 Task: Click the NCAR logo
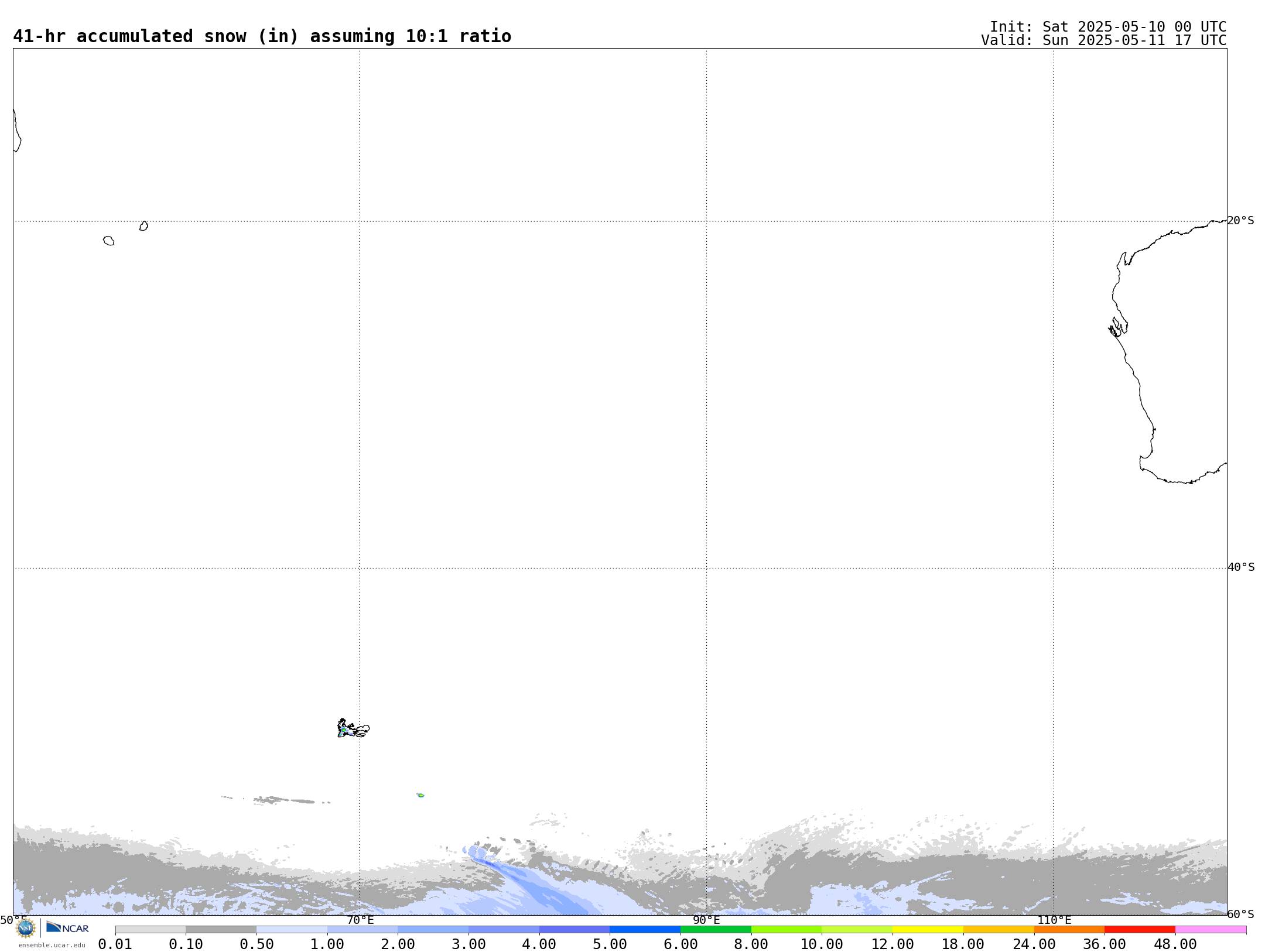coord(67,927)
